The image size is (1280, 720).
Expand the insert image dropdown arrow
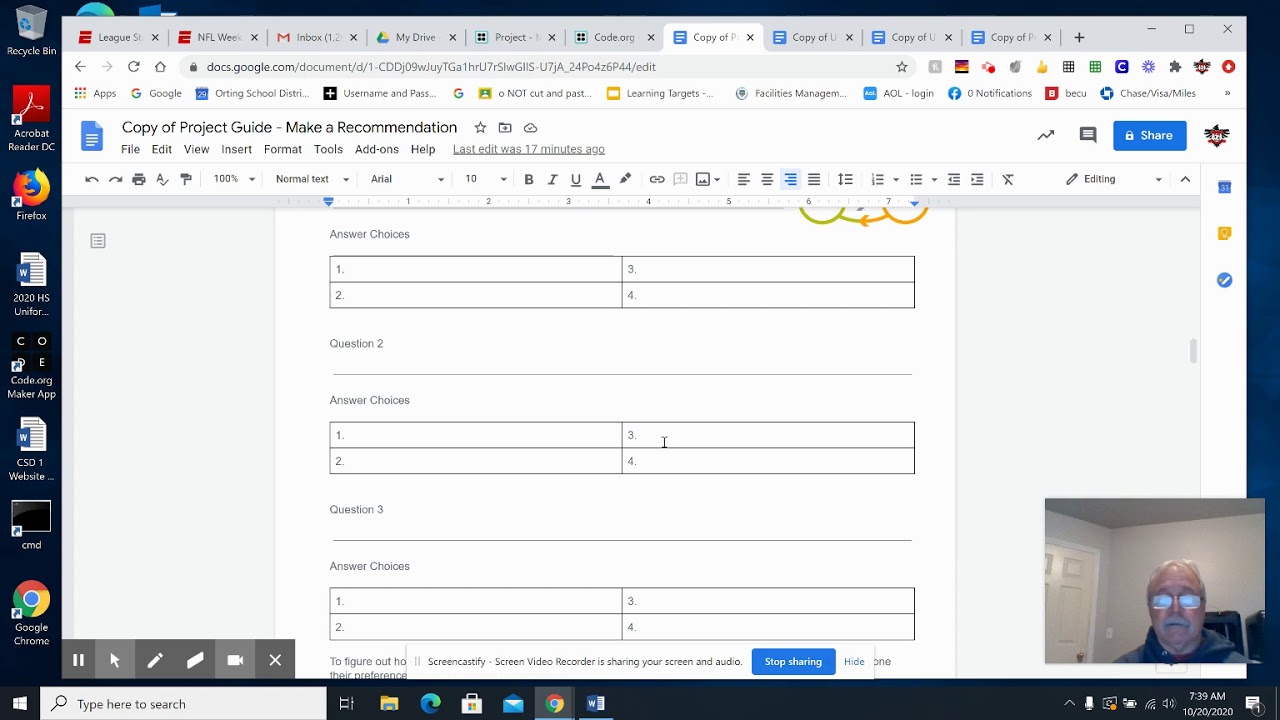[x=717, y=180]
